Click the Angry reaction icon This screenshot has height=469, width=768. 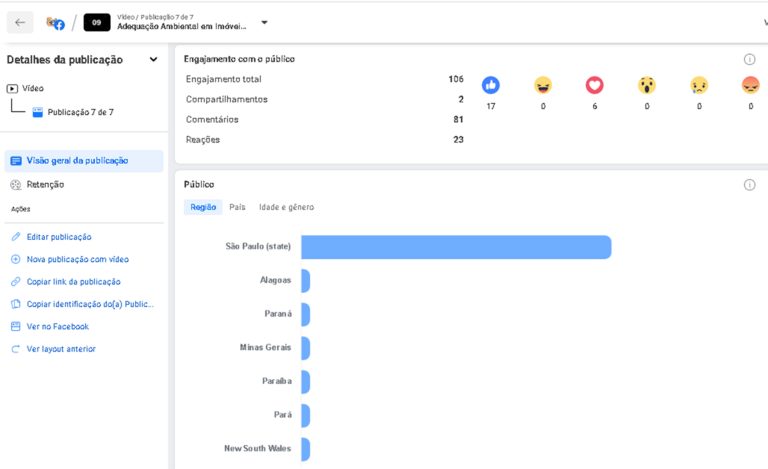pos(750,85)
